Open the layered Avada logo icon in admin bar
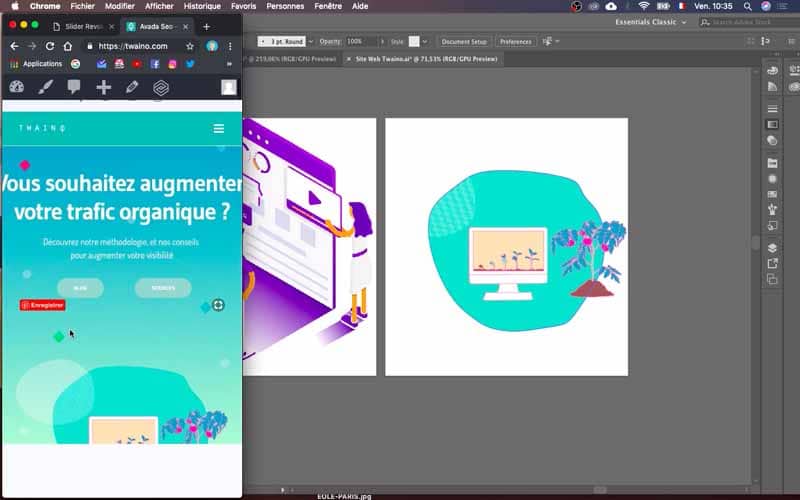Screen dimensions: 800x500 click(161, 88)
